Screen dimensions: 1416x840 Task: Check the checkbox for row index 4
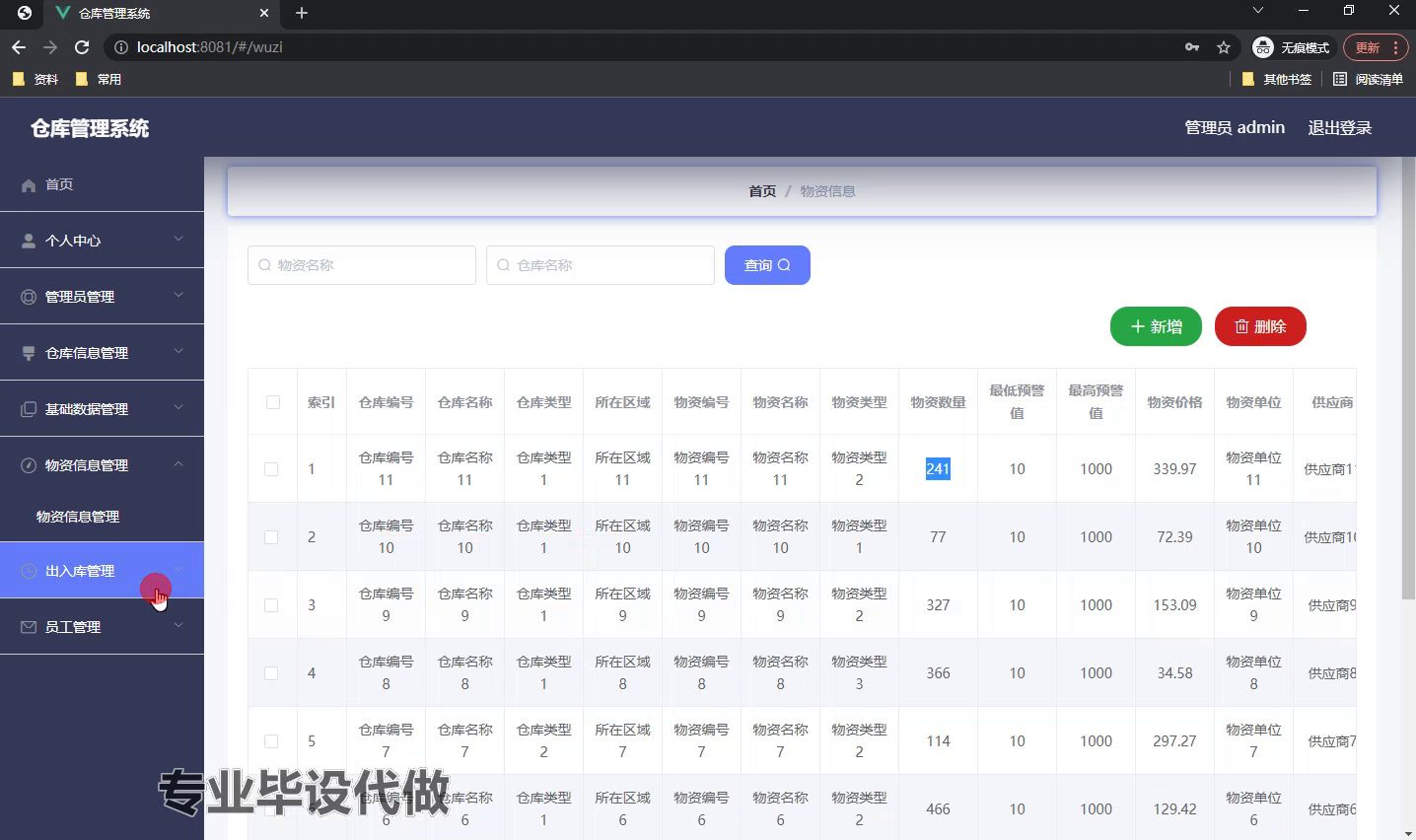[271, 673]
